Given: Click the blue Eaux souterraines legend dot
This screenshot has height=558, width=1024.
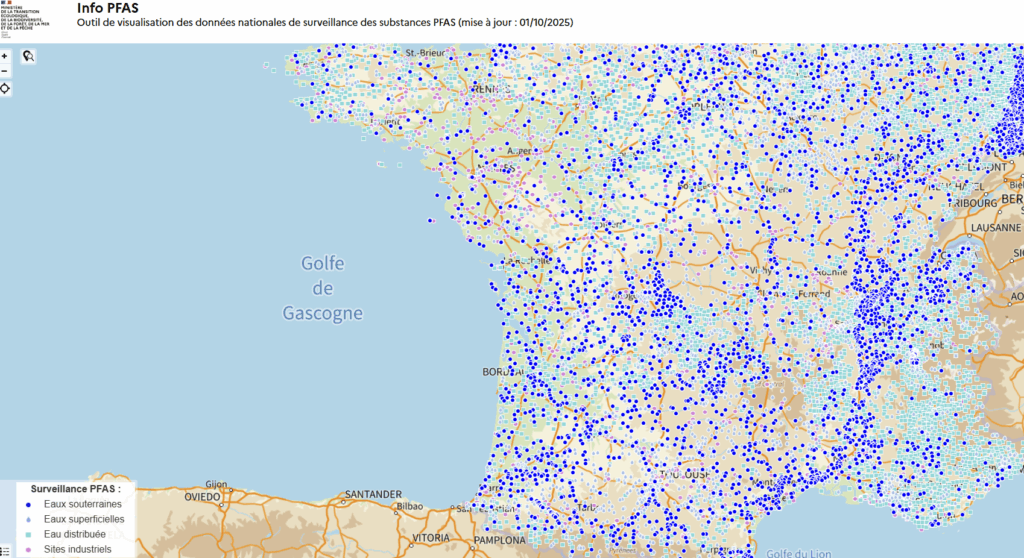Looking at the screenshot, I should (29, 504).
